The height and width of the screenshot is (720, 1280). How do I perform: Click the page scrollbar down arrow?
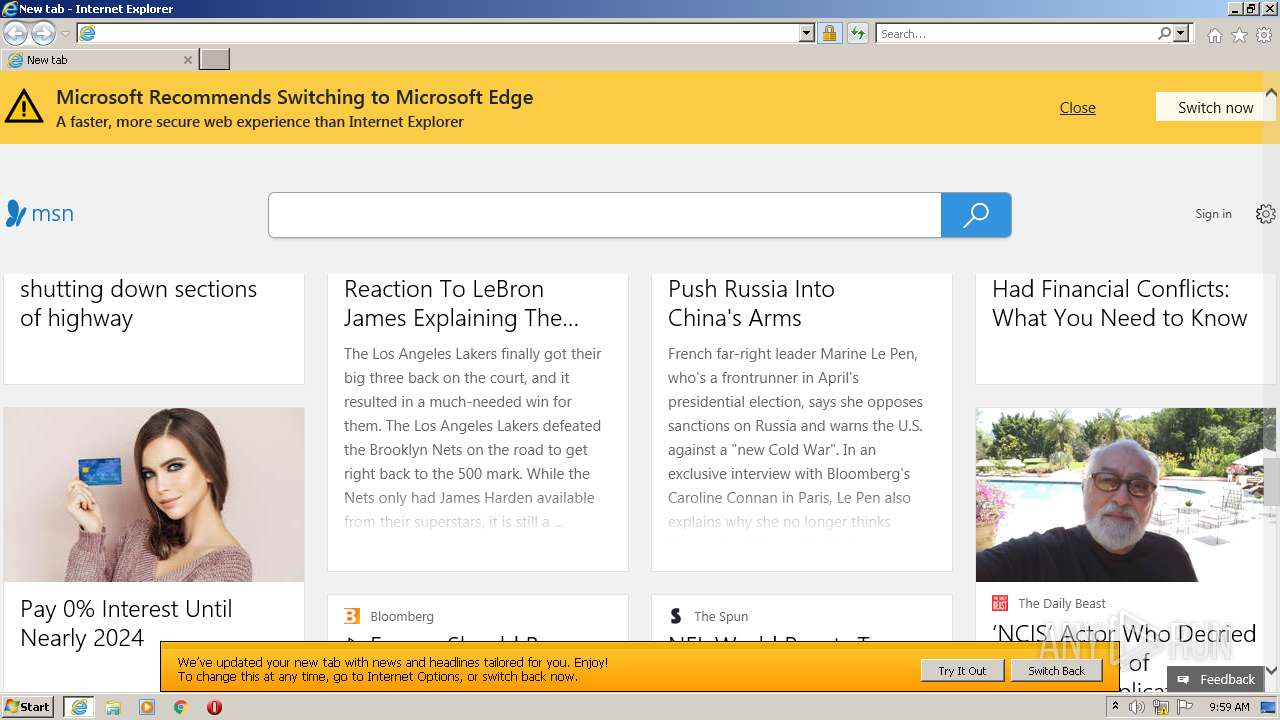[x=1271, y=671]
